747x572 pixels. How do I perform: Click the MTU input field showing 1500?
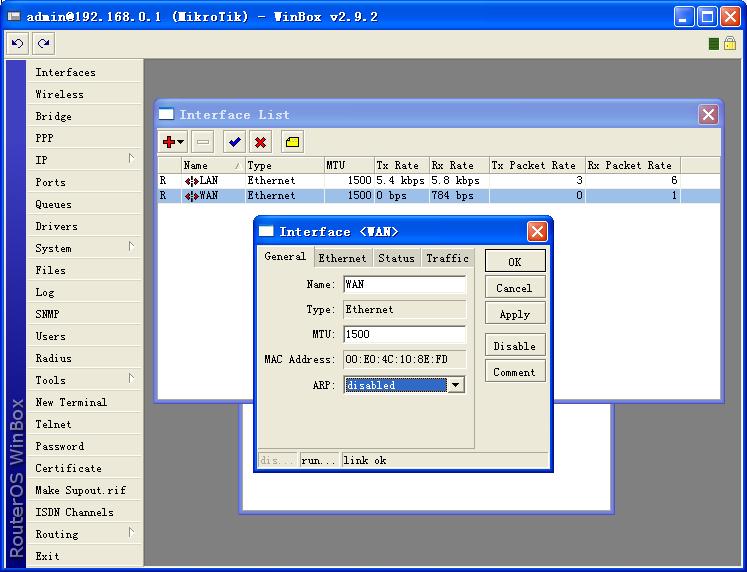[404, 334]
